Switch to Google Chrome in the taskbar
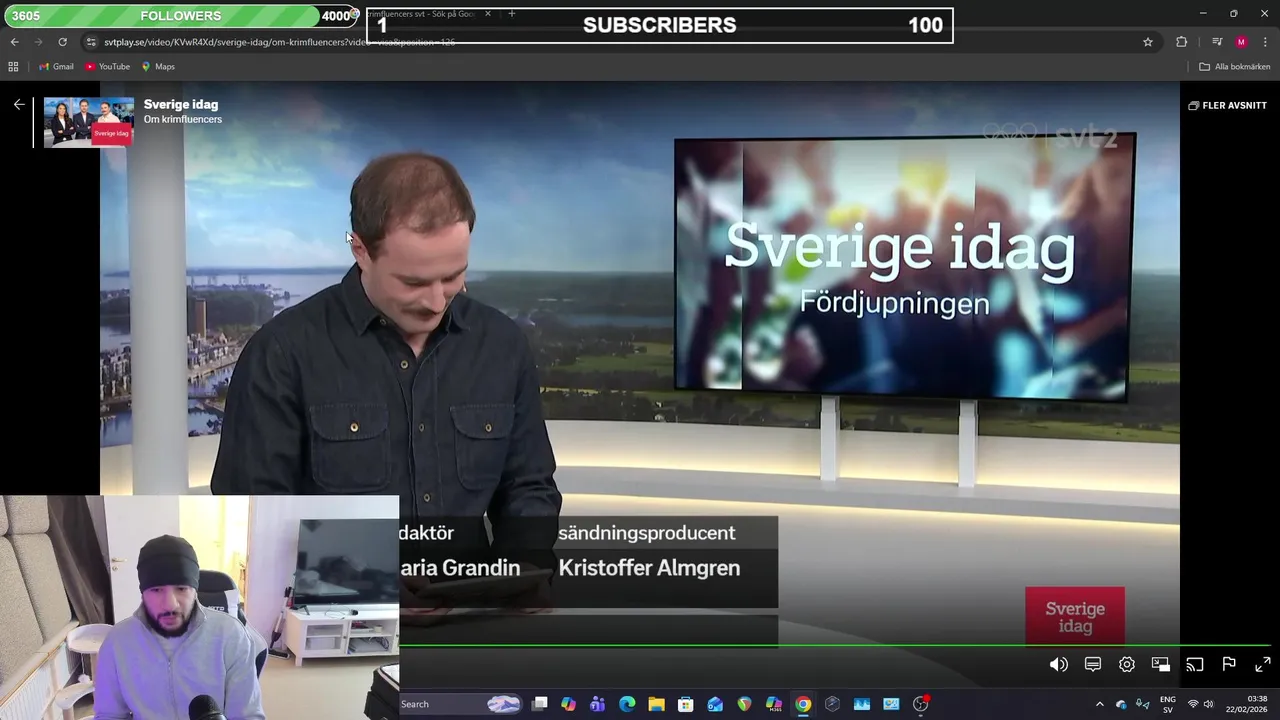 click(x=803, y=704)
